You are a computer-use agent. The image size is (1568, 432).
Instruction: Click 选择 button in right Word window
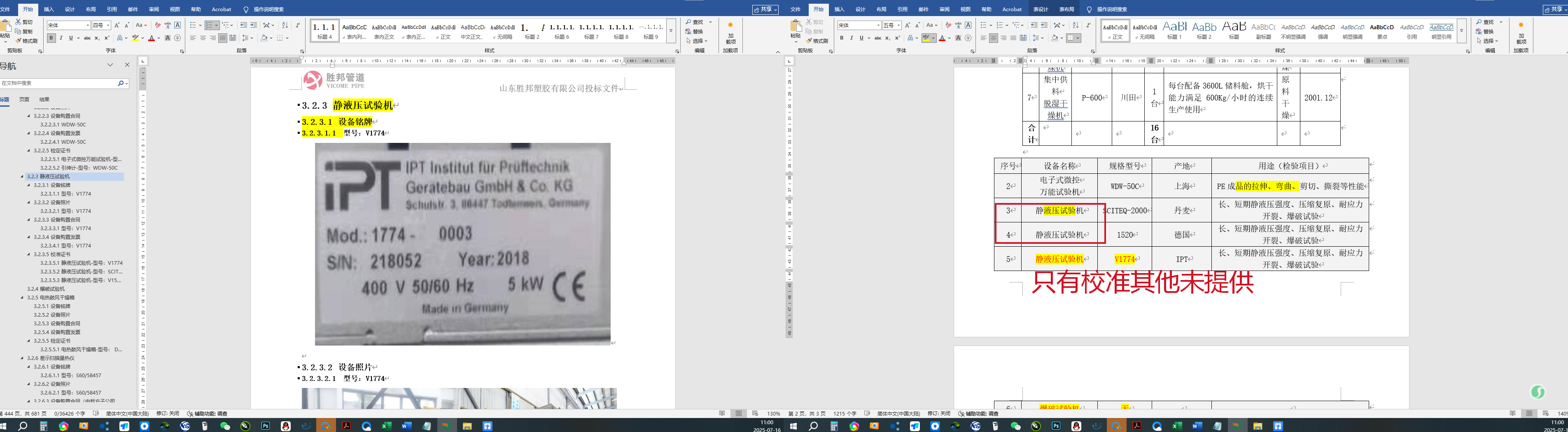click(1488, 41)
